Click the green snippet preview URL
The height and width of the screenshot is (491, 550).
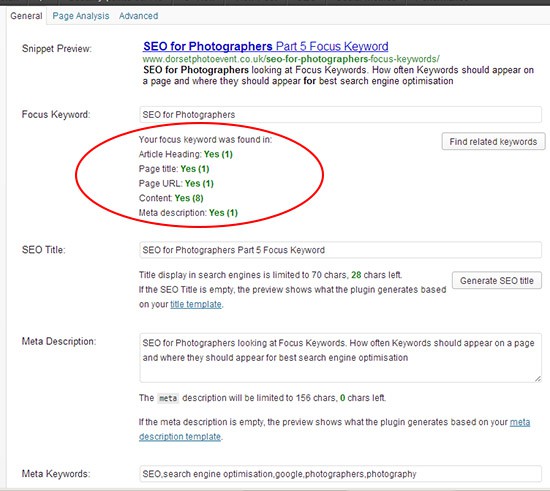pyautogui.click(x=291, y=59)
